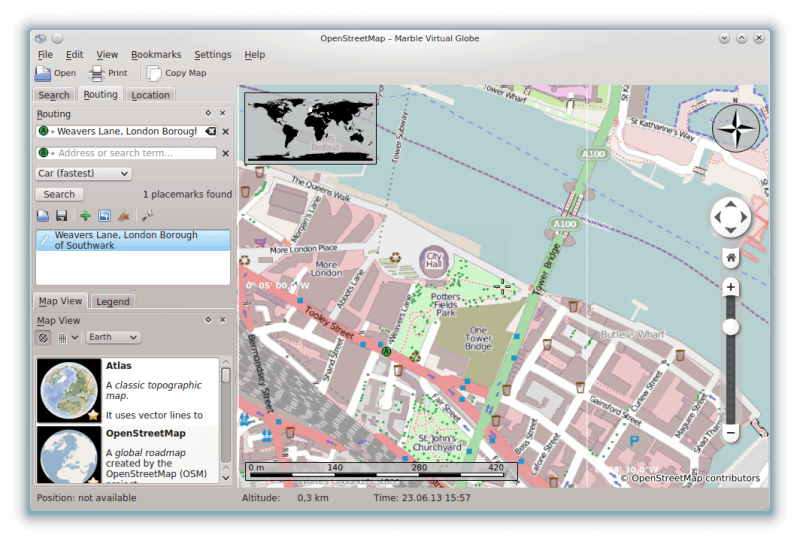Click the Tooley Street label on map
The height and width of the screenshot is (541, 800).
point(329,323)
